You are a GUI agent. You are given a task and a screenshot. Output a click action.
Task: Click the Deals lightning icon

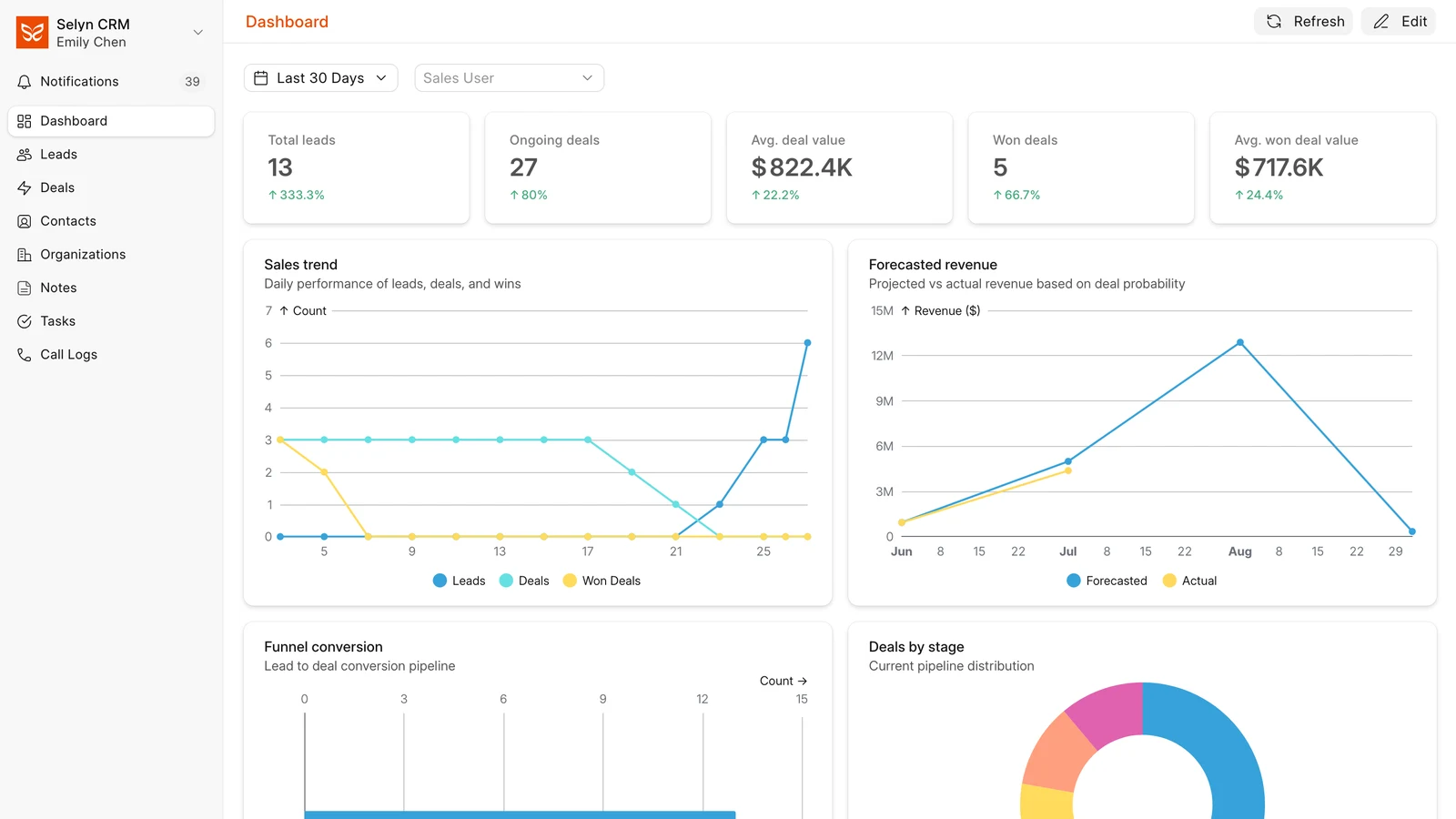[25, 187]
